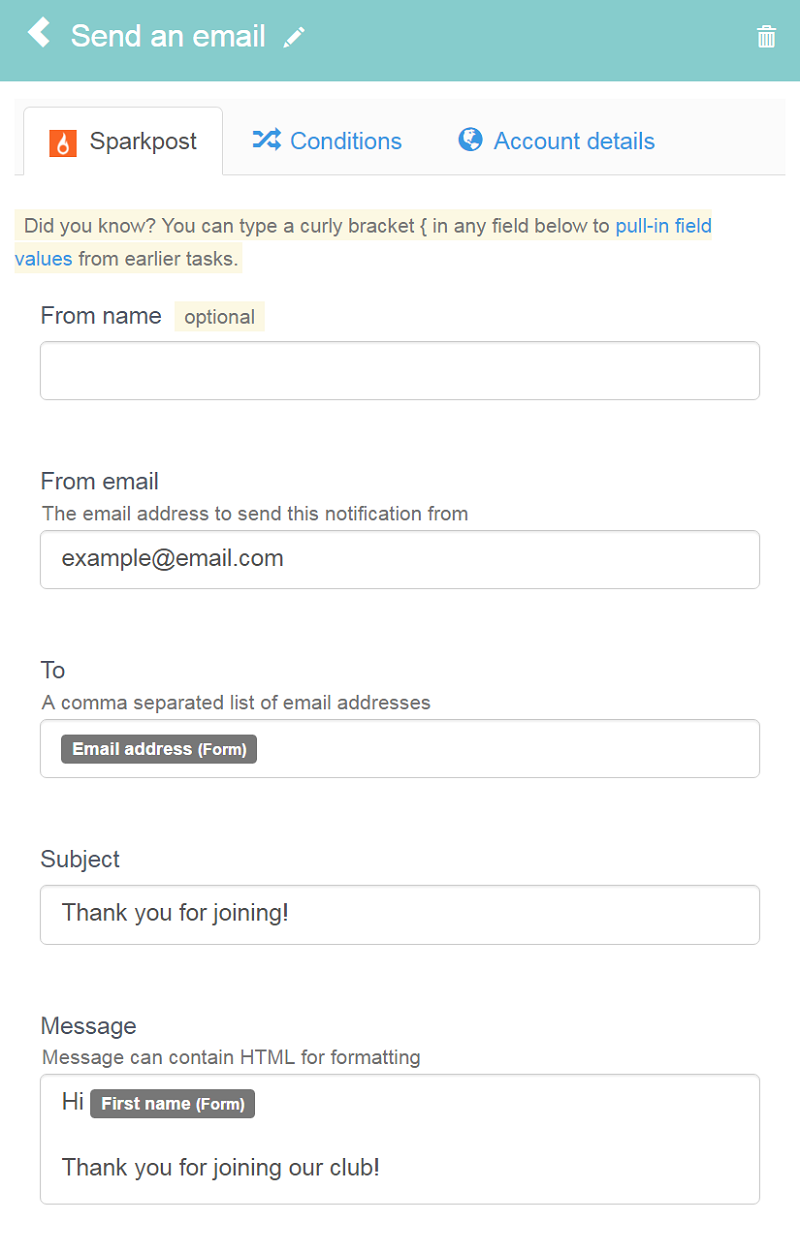Click the orange Sparkpost flame icon

pos(63,143)
